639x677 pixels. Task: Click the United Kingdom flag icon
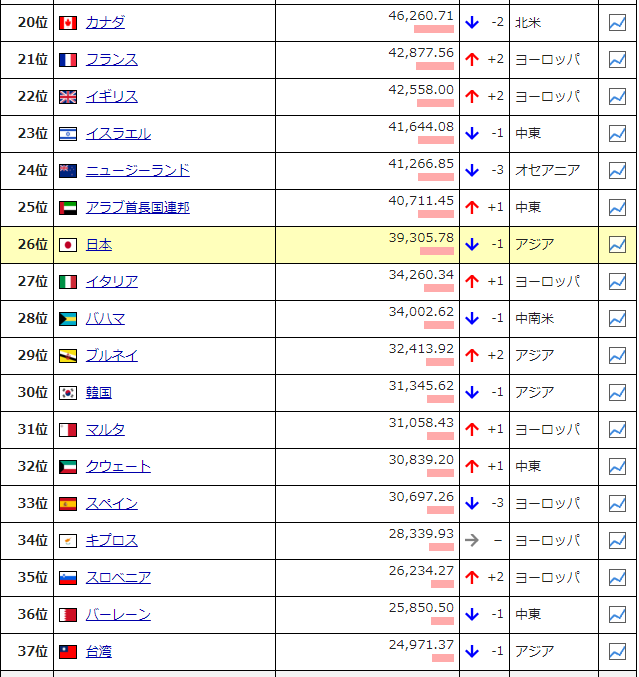[x=68, y=97]
